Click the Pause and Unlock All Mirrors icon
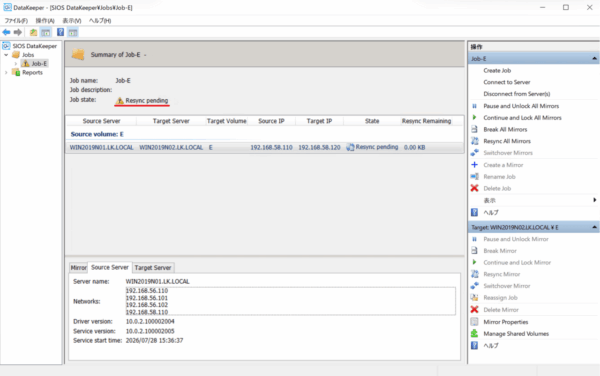Viewport: 600px width, 376px height. 474,106
